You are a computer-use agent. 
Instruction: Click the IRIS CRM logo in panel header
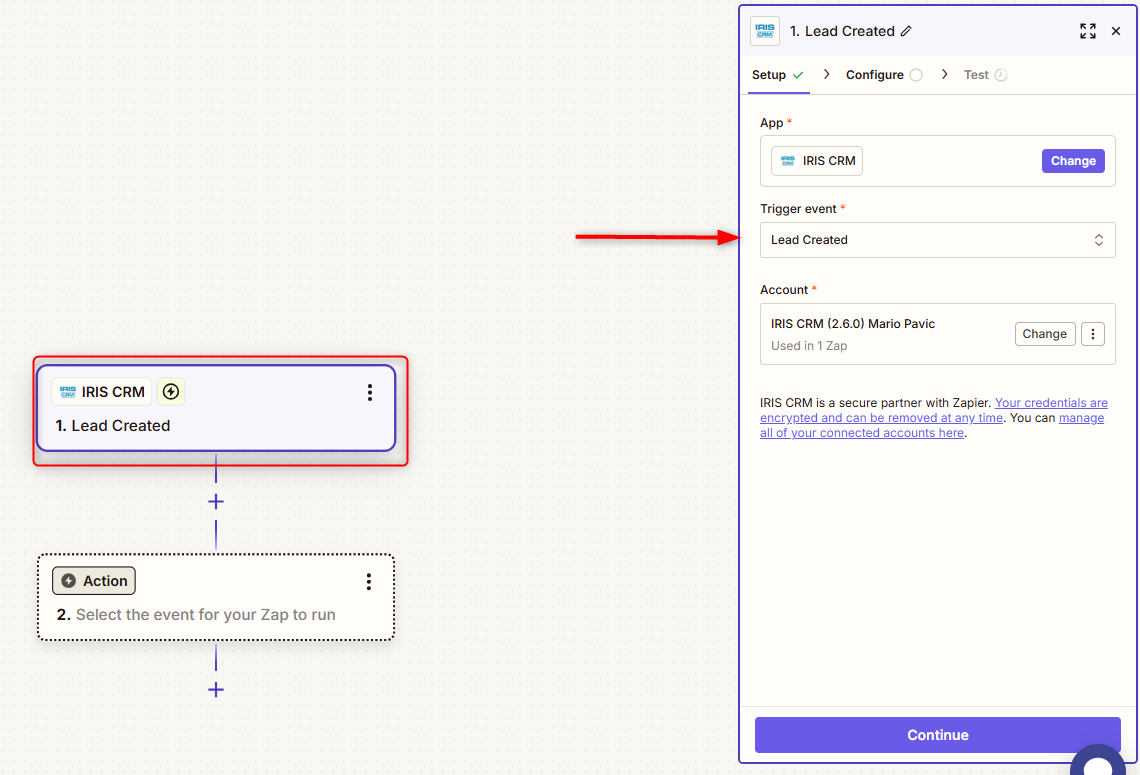765,31
